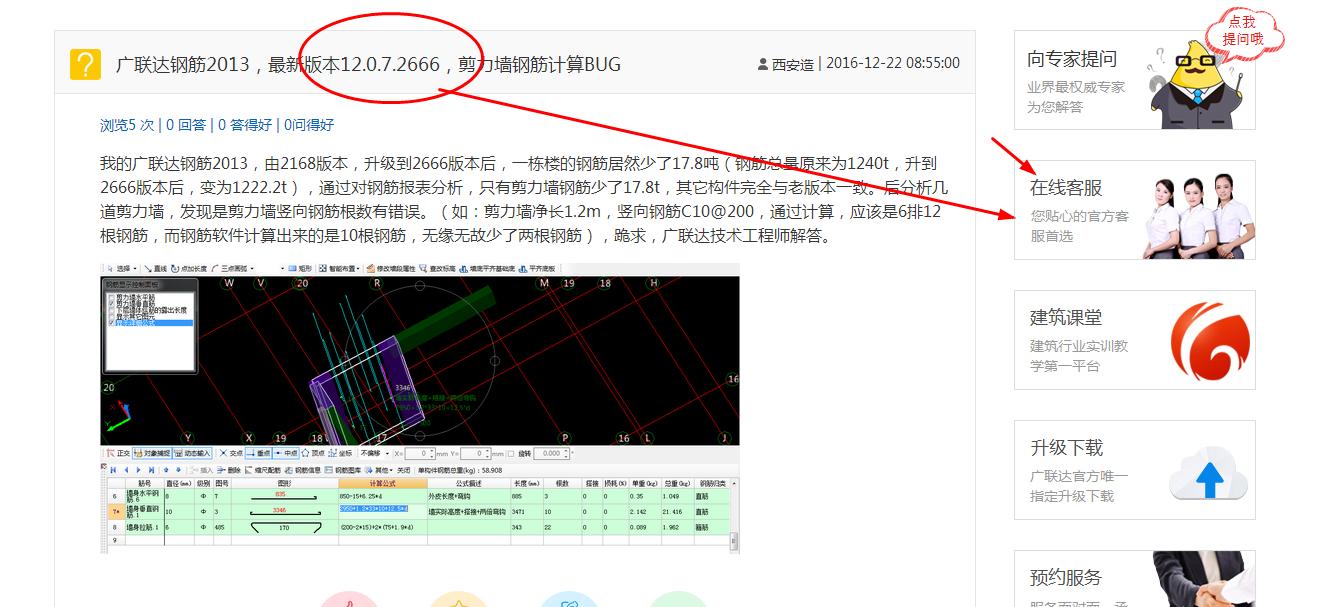Click the 建筑行业实训教学第一平台 description
Screen dimensions: 1321x607
point(1080,356)
